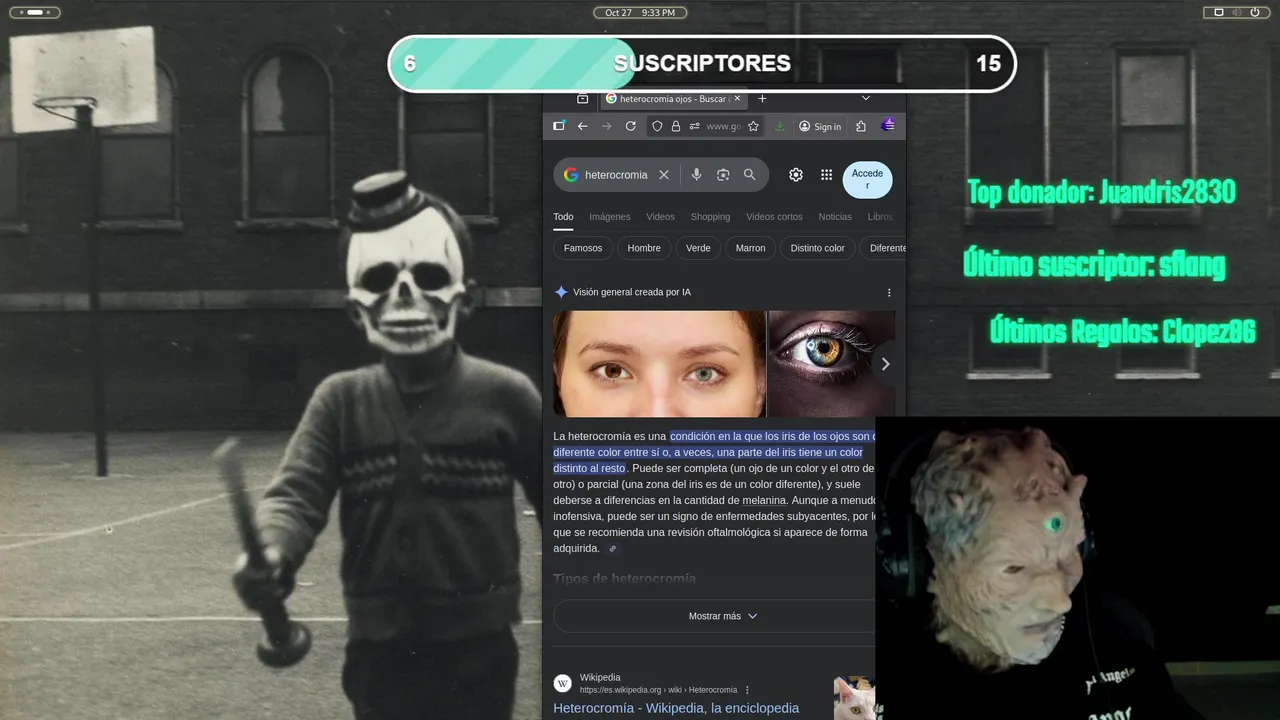Viewport: 1280px width, 720px height.
Task: Close the heterocromia ojos browser tab
Action: 735,99
